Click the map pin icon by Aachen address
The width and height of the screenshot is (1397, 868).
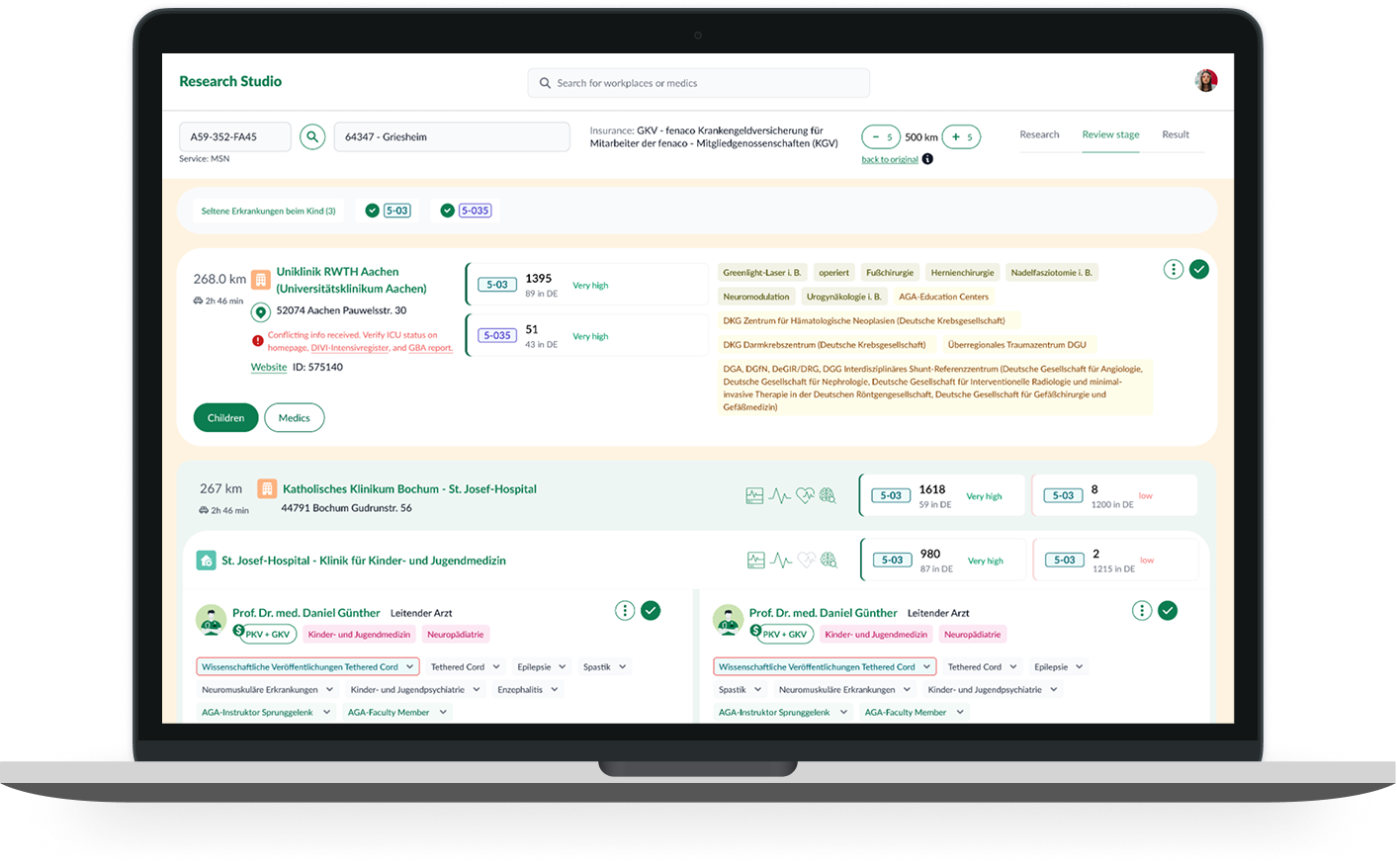coord(260,312)
